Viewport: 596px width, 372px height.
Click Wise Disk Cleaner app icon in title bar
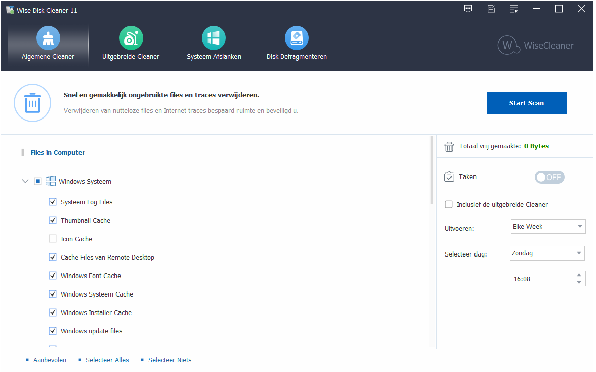pyautogui.click(x=10, y=10)
